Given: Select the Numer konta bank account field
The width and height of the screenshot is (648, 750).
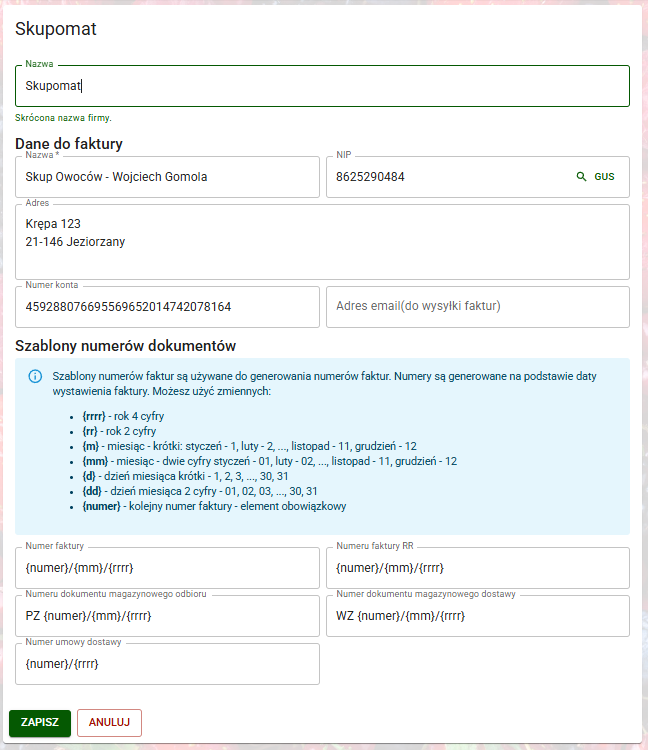Looking at the screenshot, I should point(167,307).
